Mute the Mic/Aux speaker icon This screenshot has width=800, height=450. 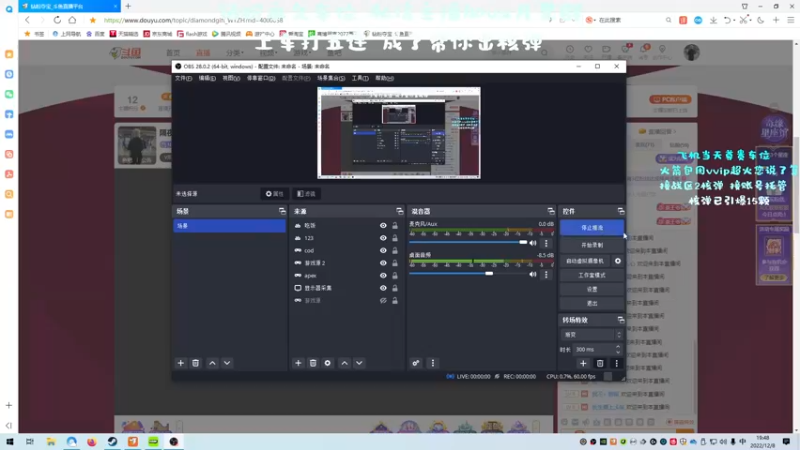[533, 243]
